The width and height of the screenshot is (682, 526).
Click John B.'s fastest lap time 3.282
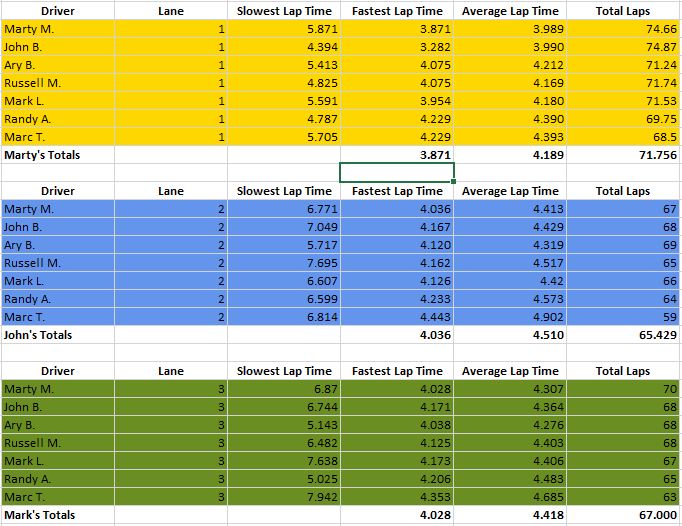pos(397,47)
